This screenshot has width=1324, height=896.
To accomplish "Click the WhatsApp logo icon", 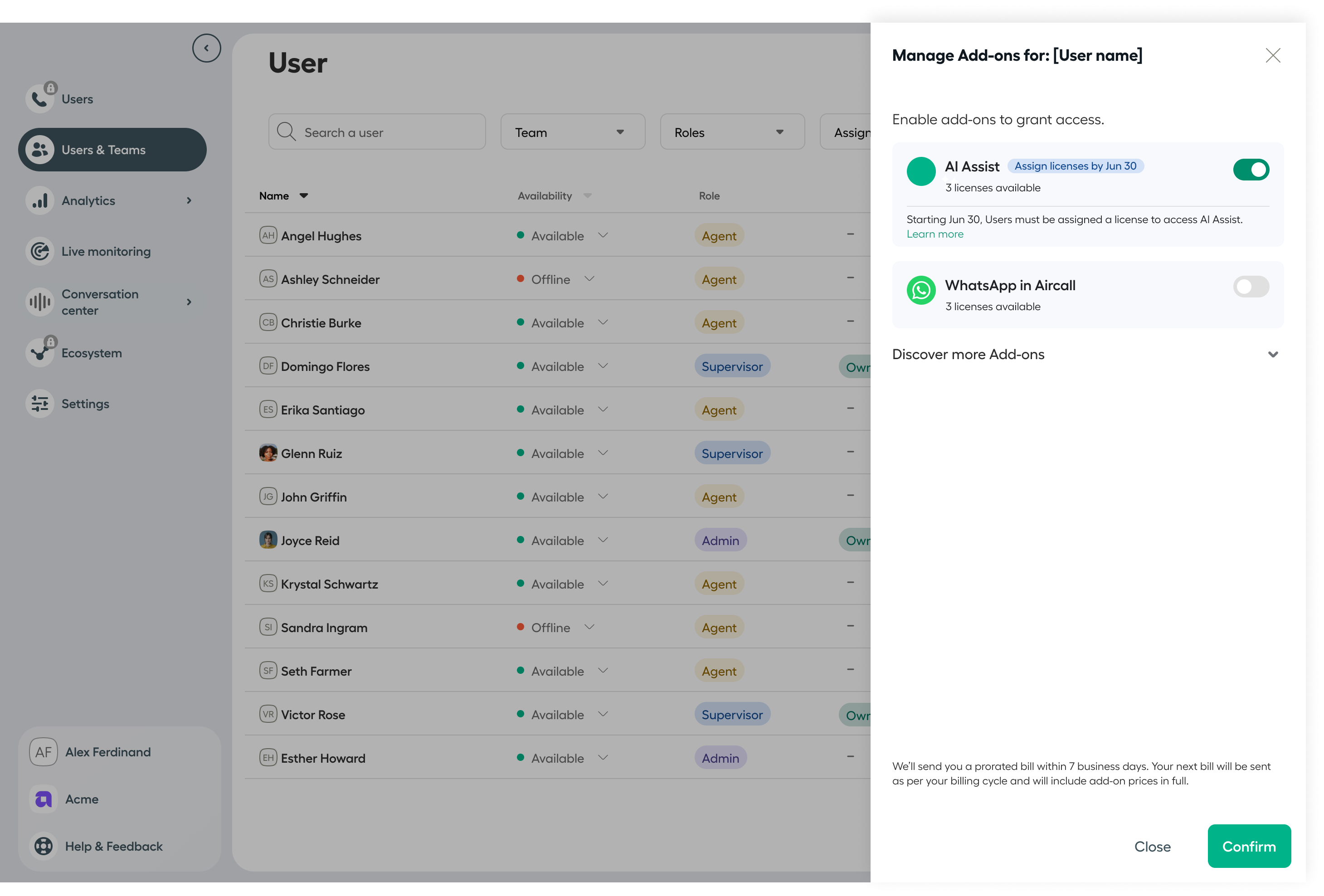I will (x=921, y=291).
